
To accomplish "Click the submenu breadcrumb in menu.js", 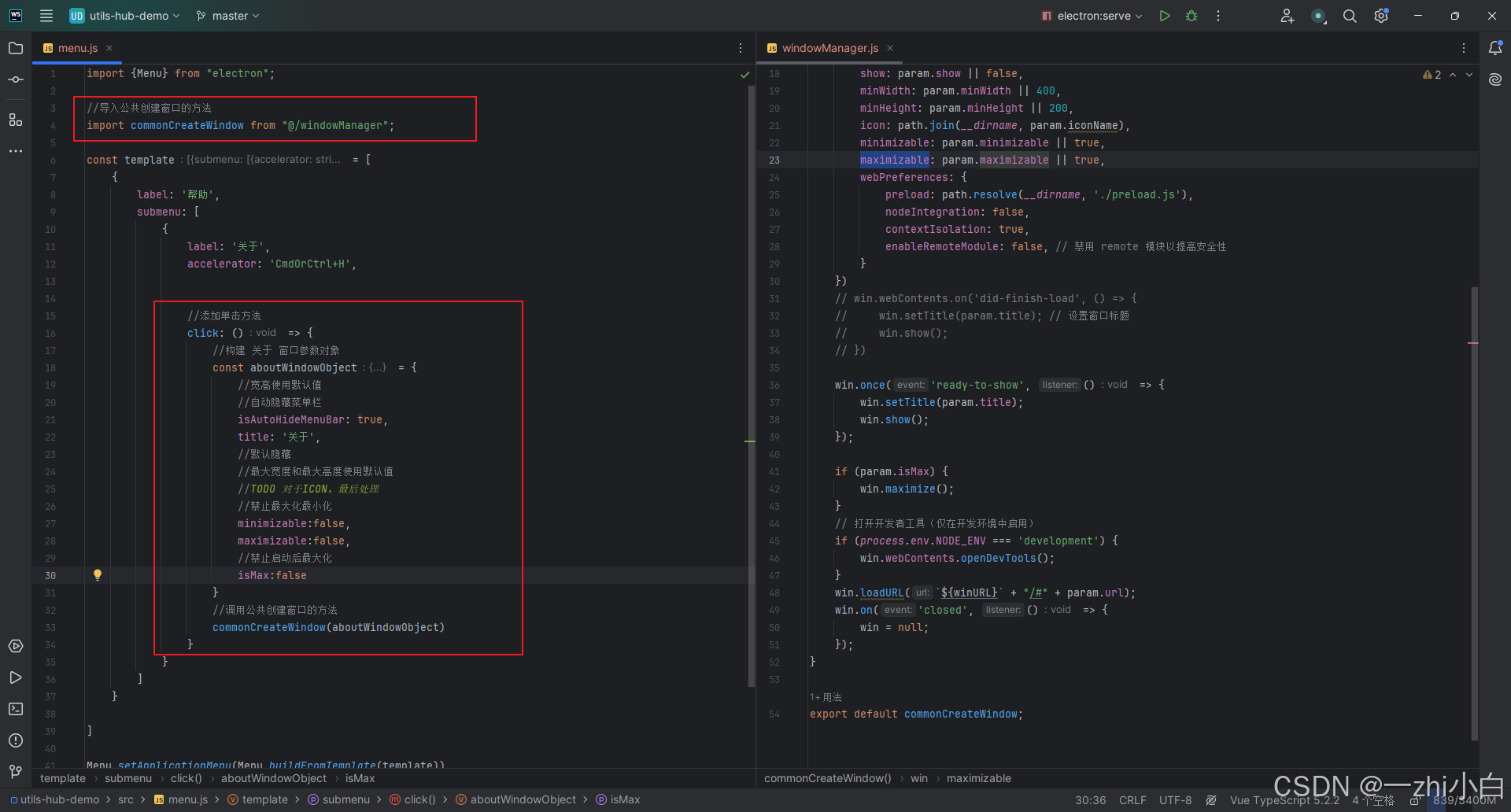I will click(128, 778).
